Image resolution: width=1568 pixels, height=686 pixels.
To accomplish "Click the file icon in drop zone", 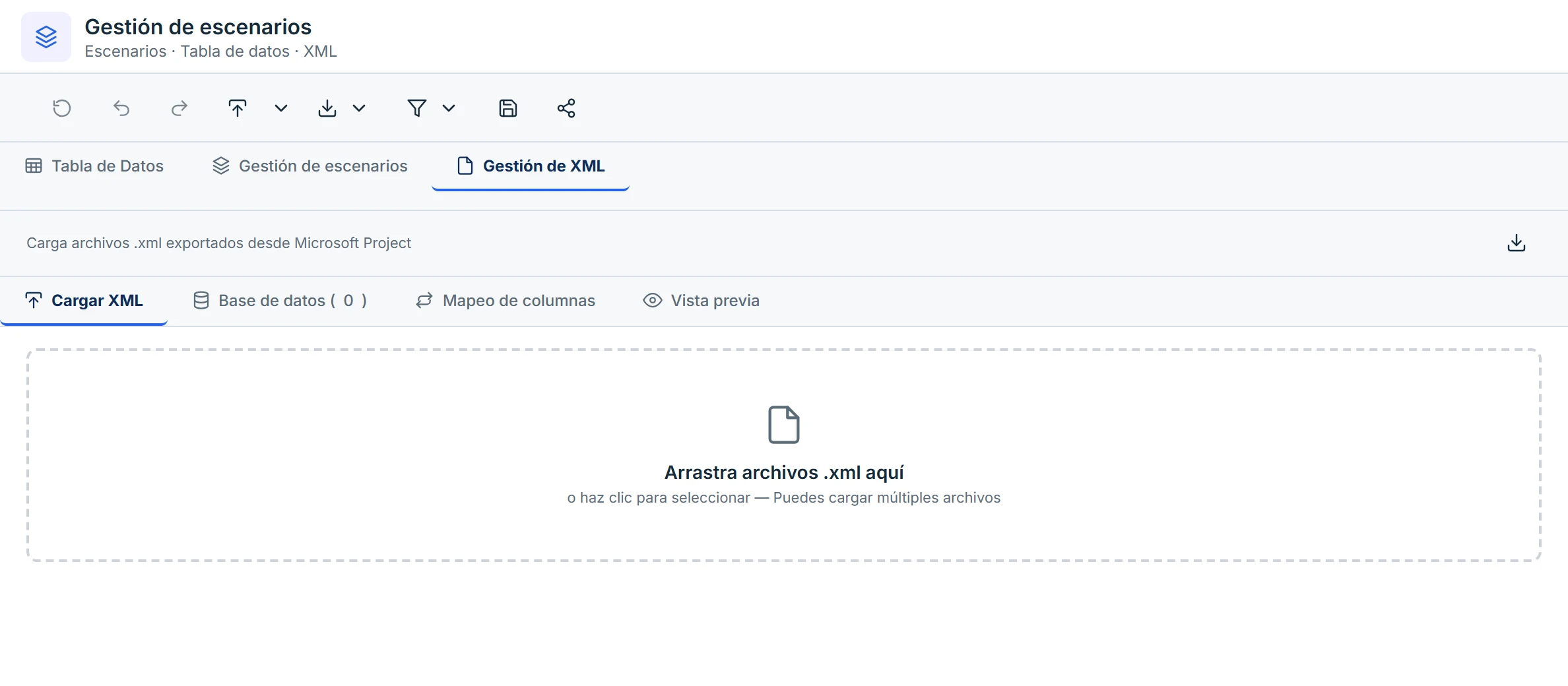I will coord(784,424).
